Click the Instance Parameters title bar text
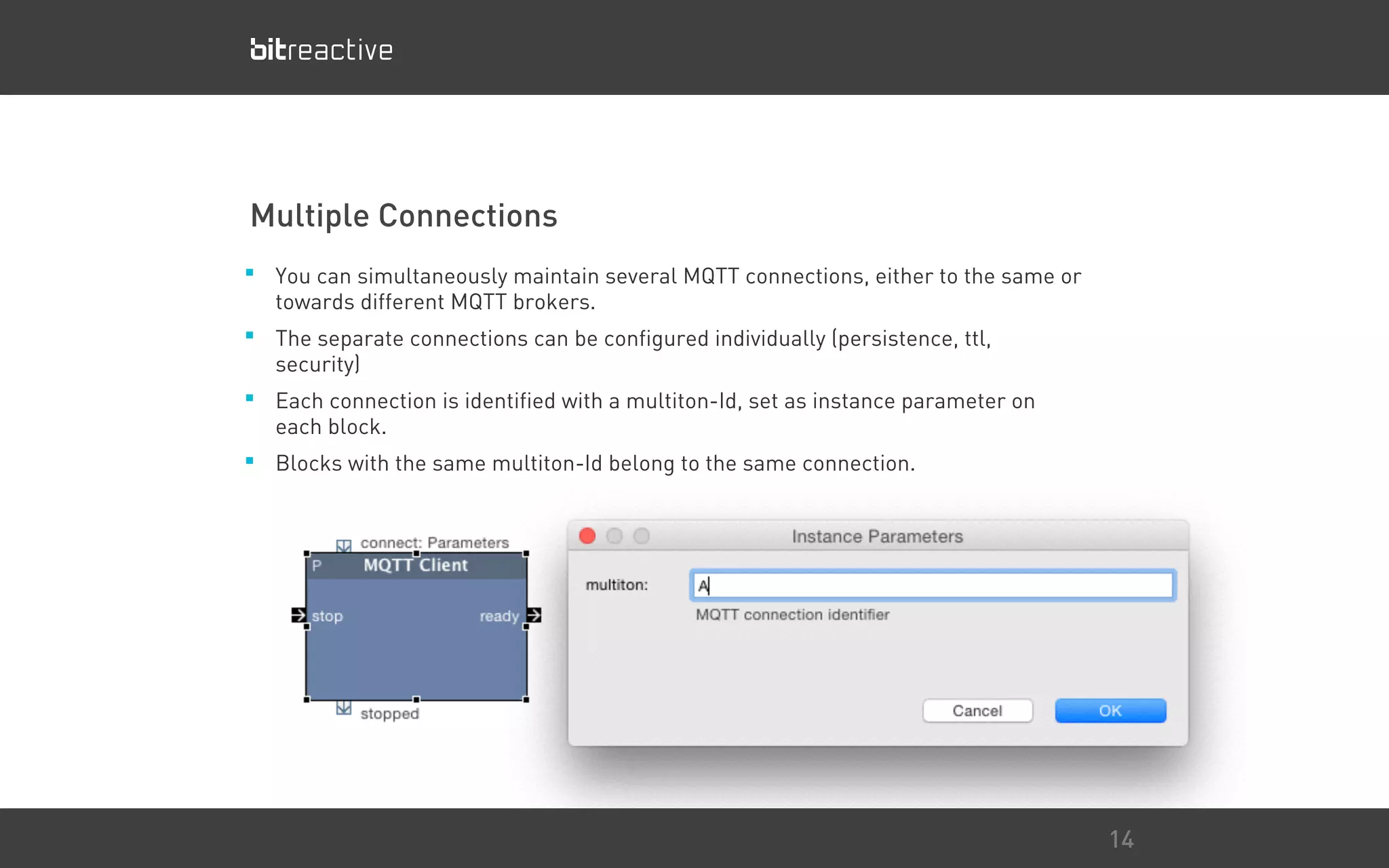This screenshot has width=1389, height=868. [x=878, y=536]
